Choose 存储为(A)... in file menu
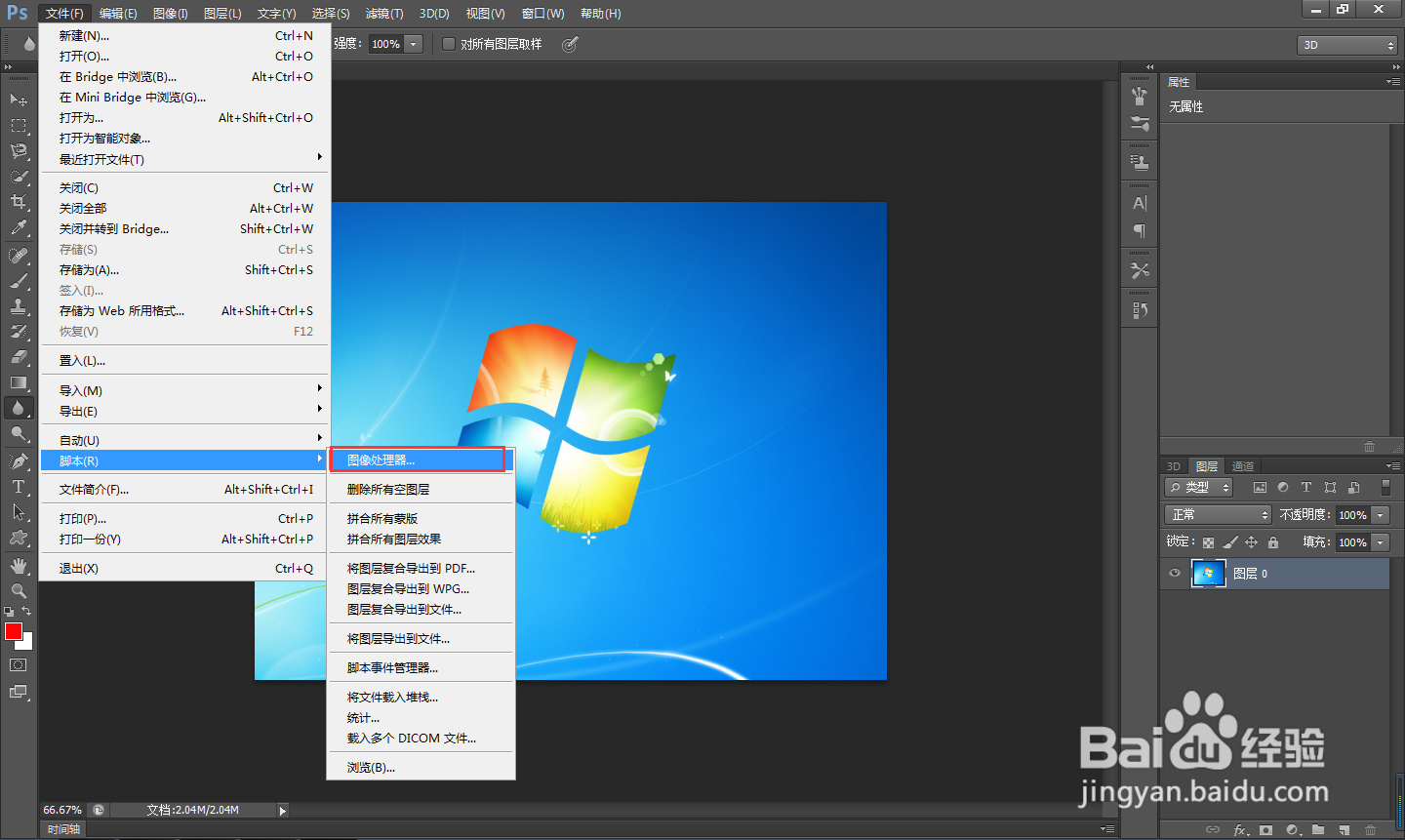 [x=185, y=270]
